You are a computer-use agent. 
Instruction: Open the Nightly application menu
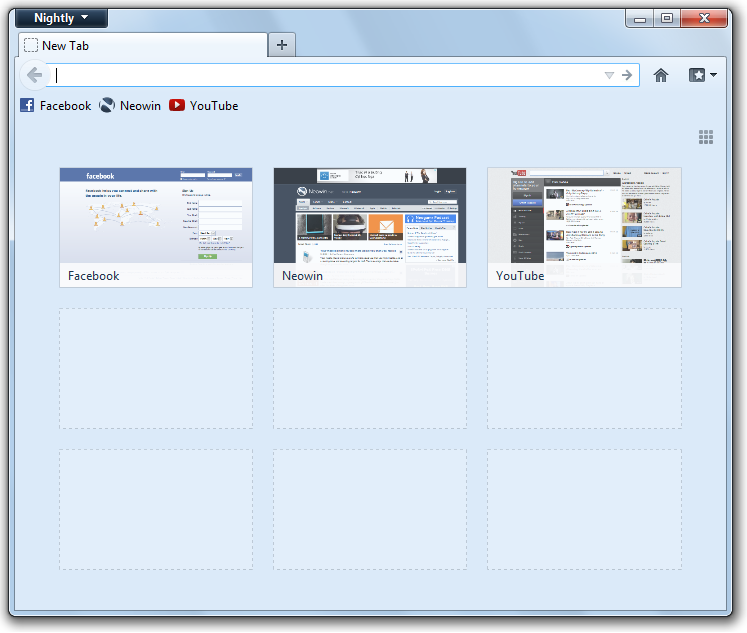(61, 18)
